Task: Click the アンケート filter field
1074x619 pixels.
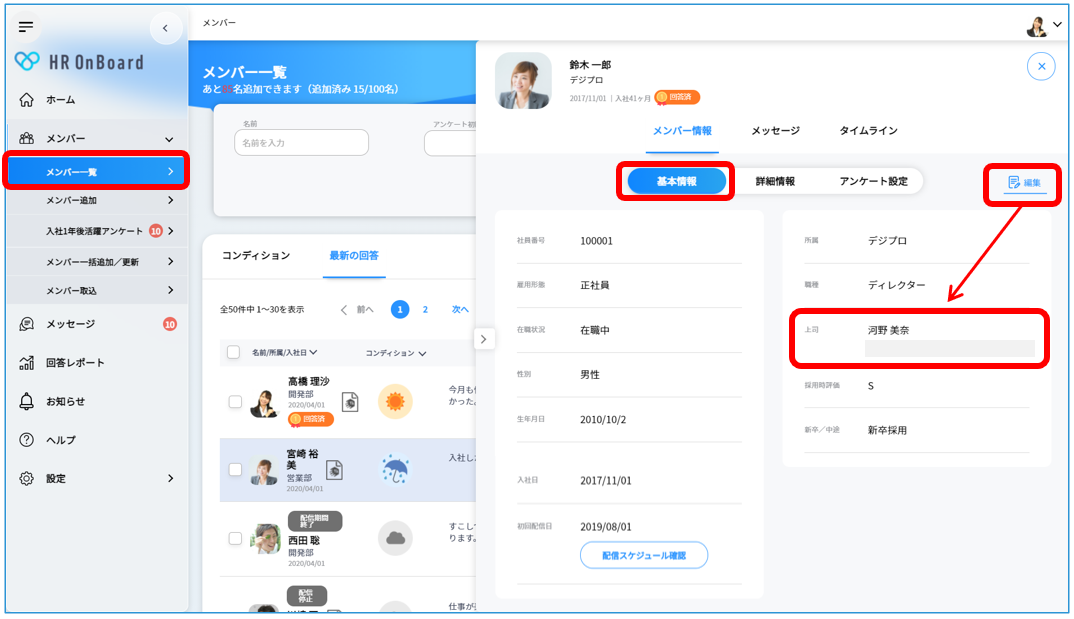Action: (450, 143)
